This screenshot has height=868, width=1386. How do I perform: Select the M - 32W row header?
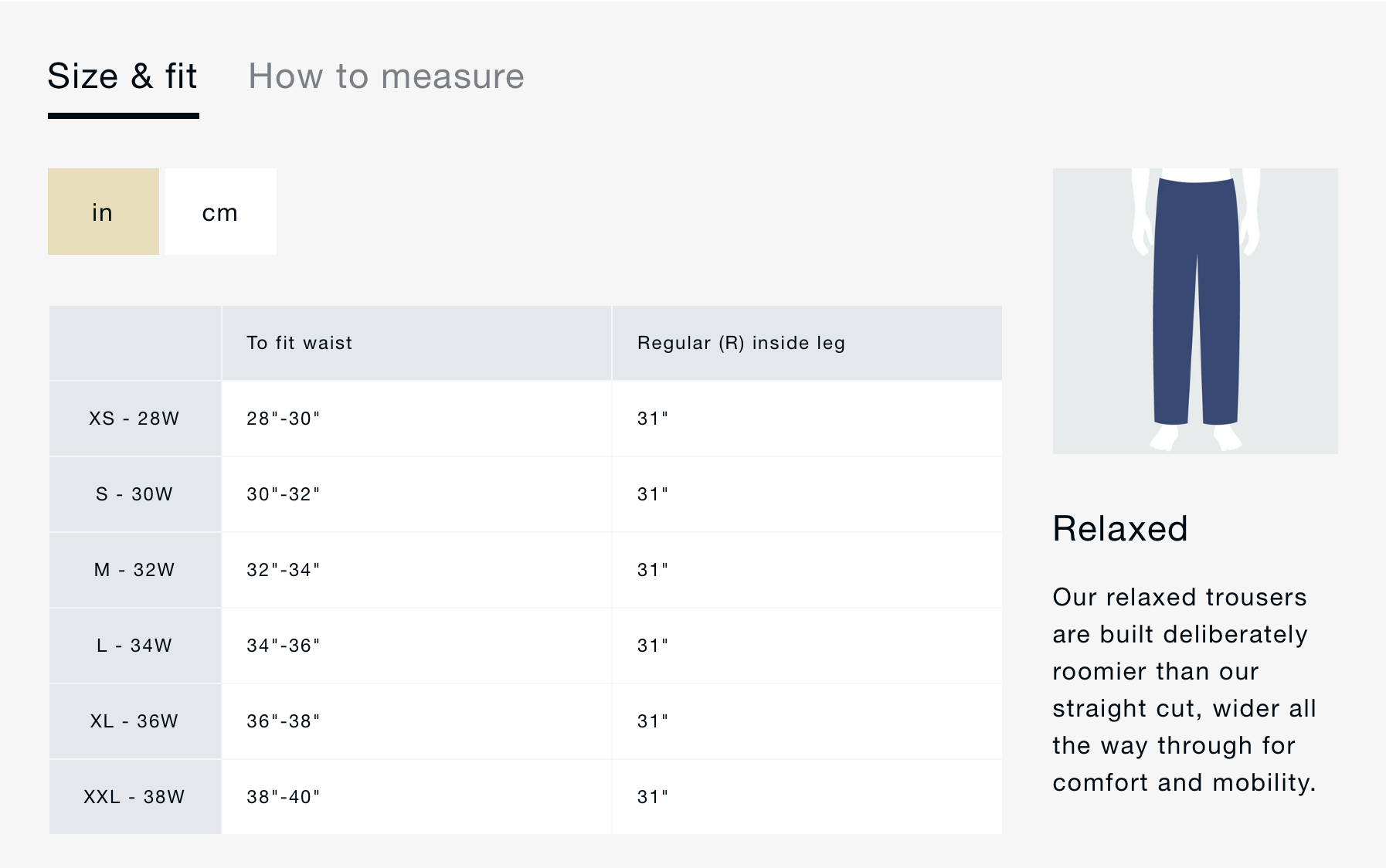pos(134,570)
